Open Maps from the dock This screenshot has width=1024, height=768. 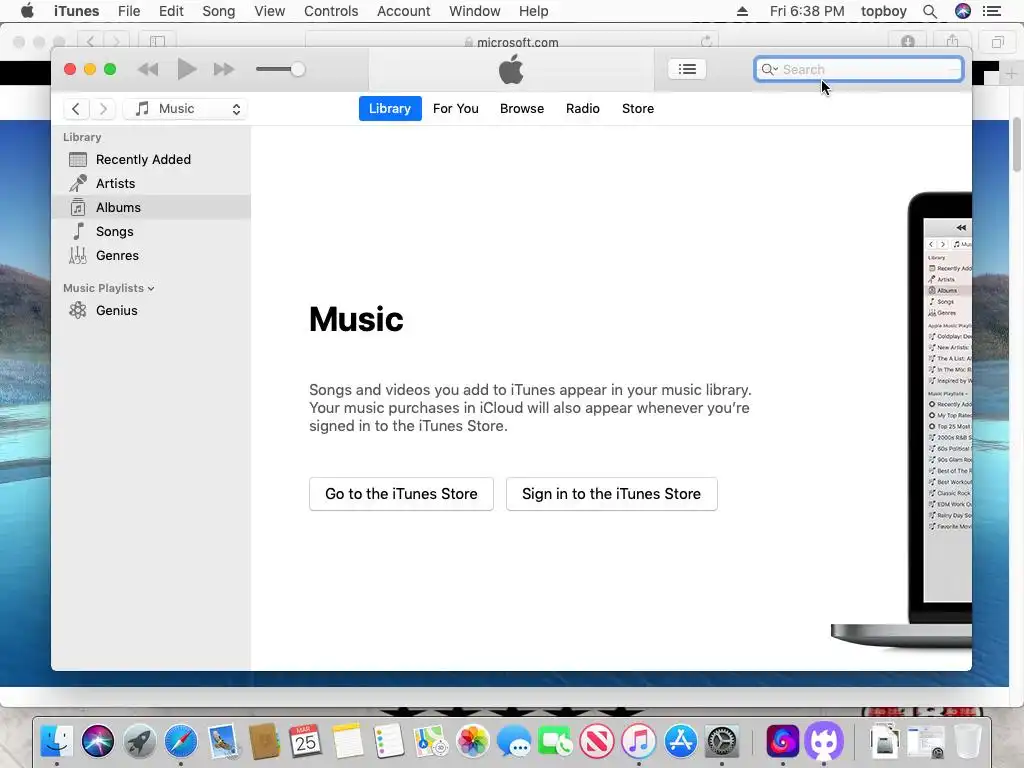pyautogui.click(x=430, y=741)
